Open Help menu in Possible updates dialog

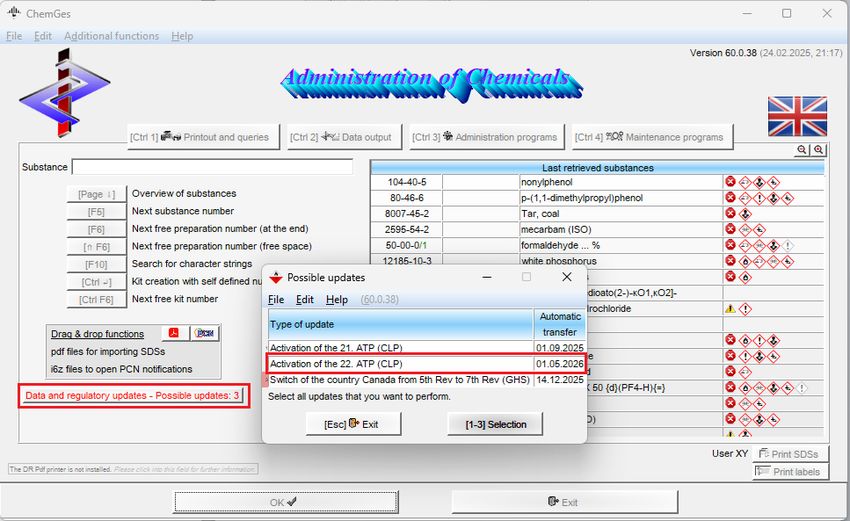(x=337, y=300)
